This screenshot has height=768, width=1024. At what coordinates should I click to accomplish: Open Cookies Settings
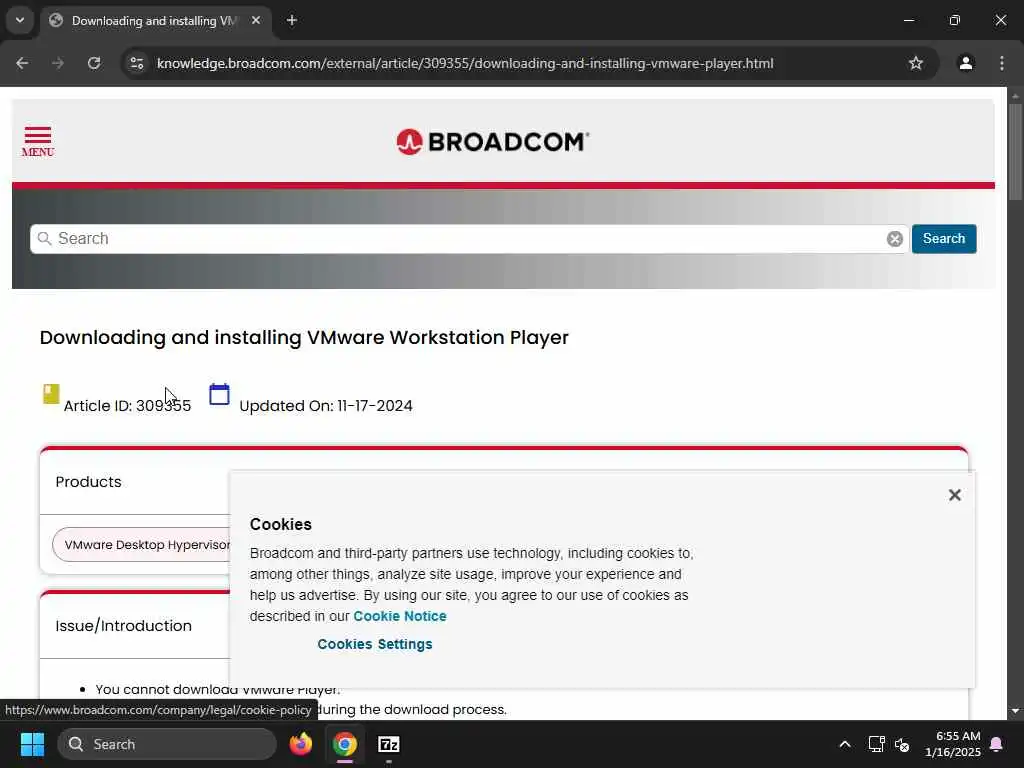point(374,644)
